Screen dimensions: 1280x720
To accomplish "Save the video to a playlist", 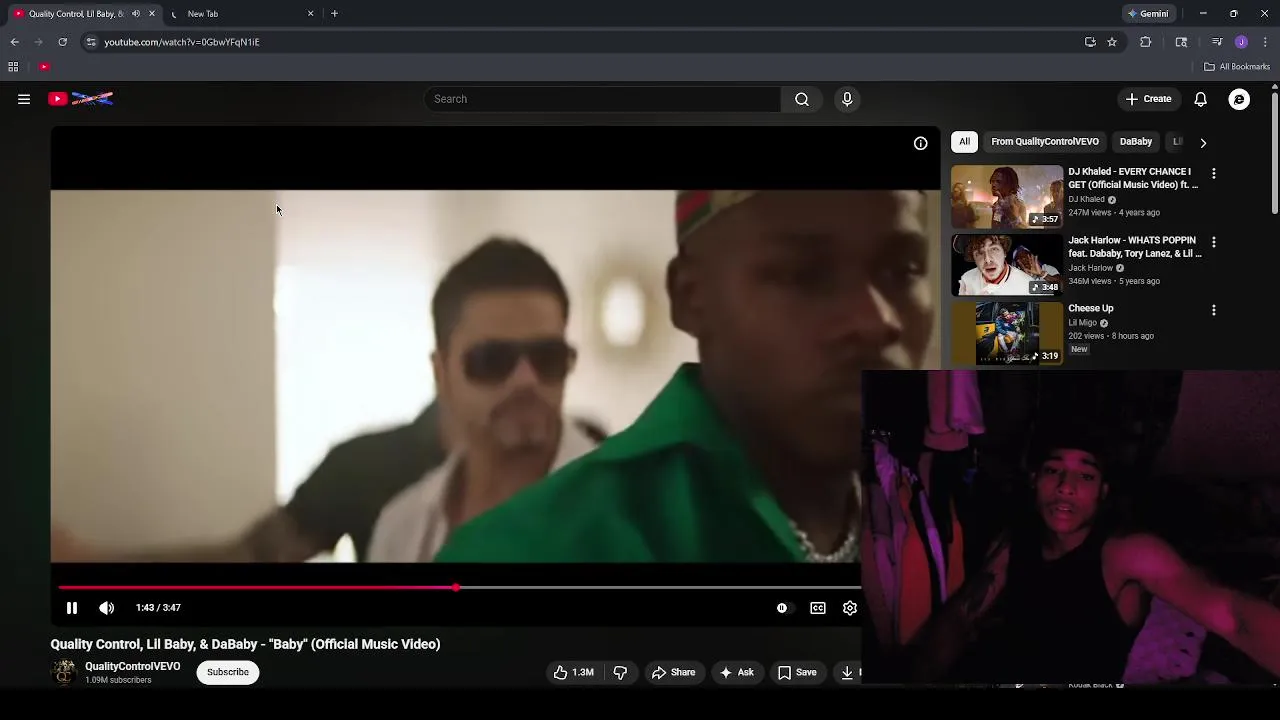I will coord(797,672).
